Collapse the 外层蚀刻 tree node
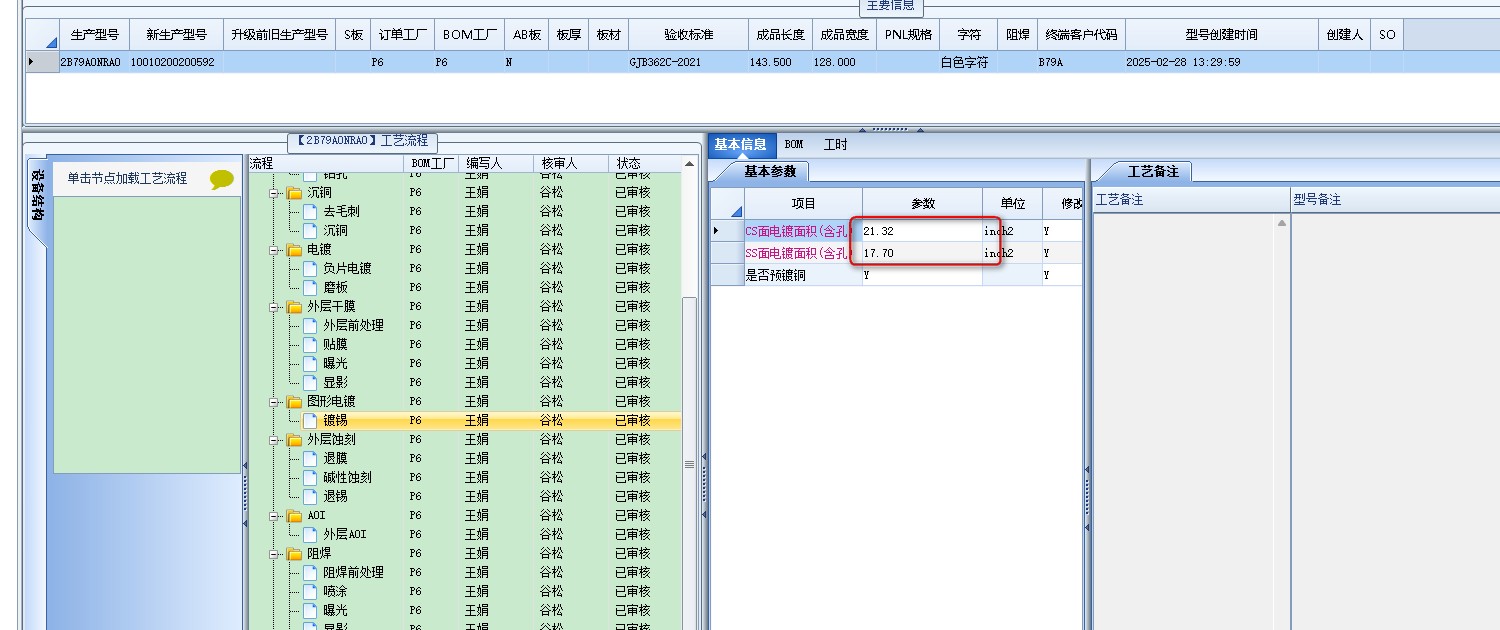Image resolution: width=1500 pixels, height=630 pixels. pos(274,440)
